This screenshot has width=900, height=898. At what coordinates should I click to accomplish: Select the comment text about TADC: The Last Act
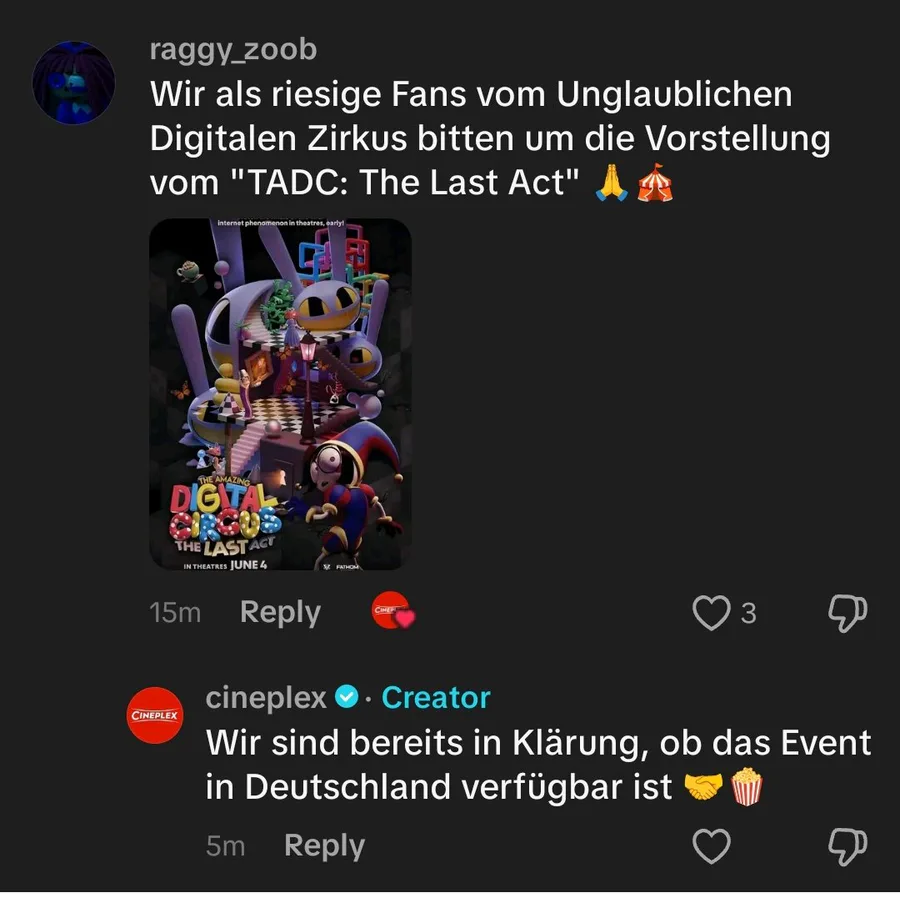(490, 138)
